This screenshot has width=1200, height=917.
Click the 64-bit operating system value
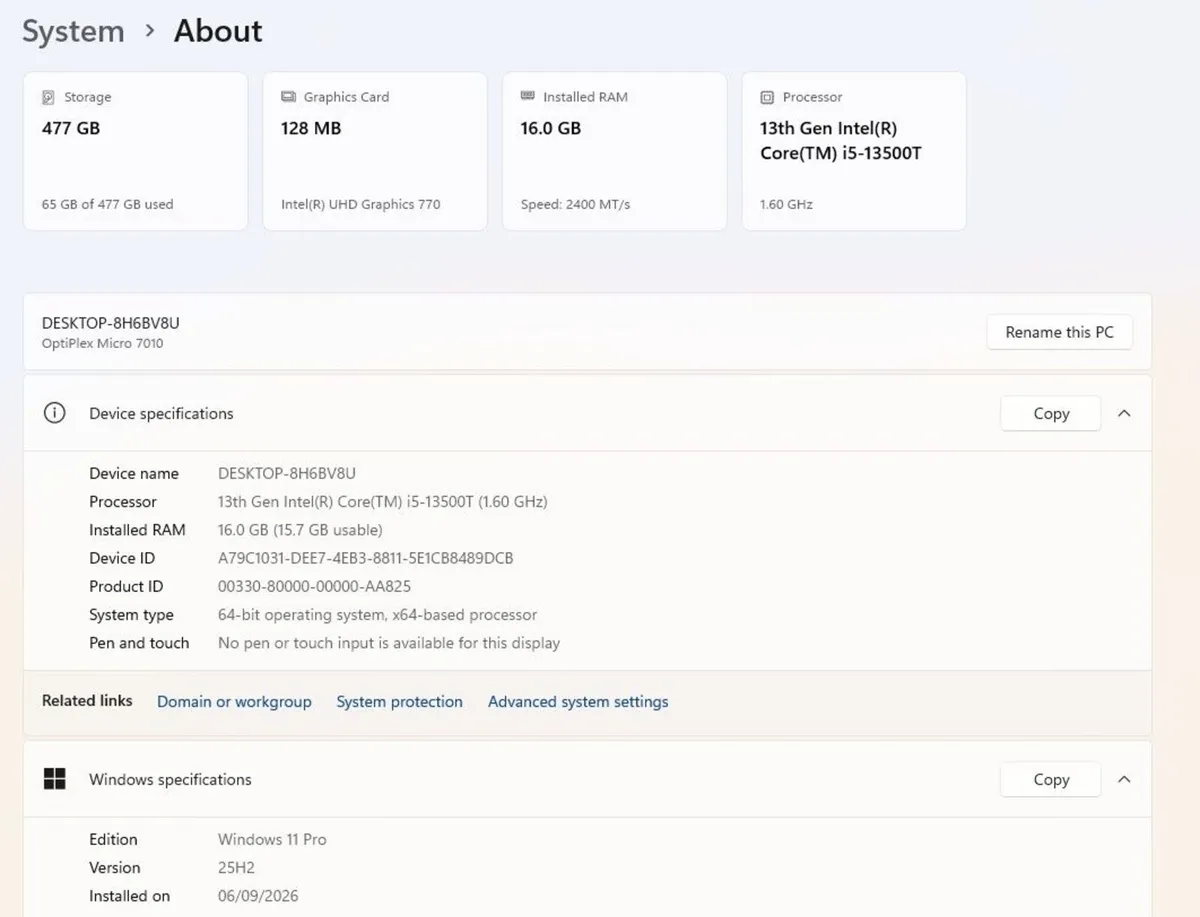point(378,615)
